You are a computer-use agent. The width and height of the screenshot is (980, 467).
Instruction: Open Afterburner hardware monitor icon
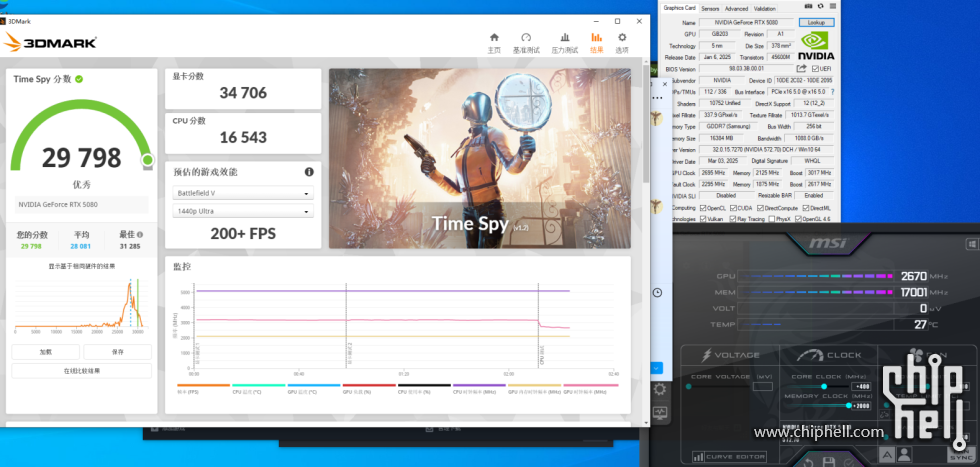point(659,413)
